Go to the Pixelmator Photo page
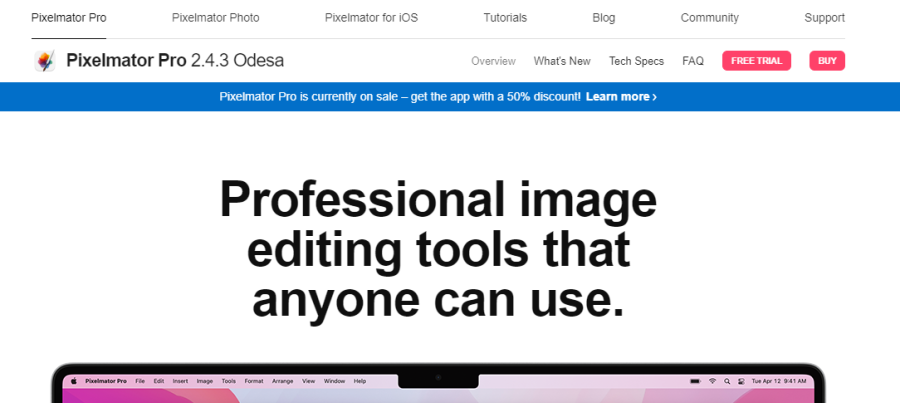The height and width of the screenshot is (403, 900). point(216,18)
